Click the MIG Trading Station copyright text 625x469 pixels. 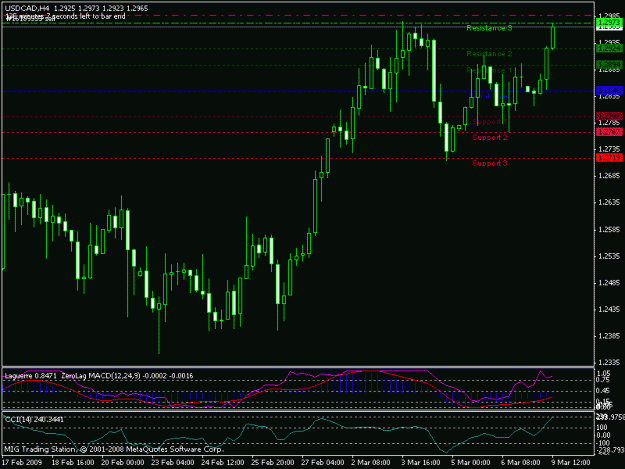(x=114, y=449)
